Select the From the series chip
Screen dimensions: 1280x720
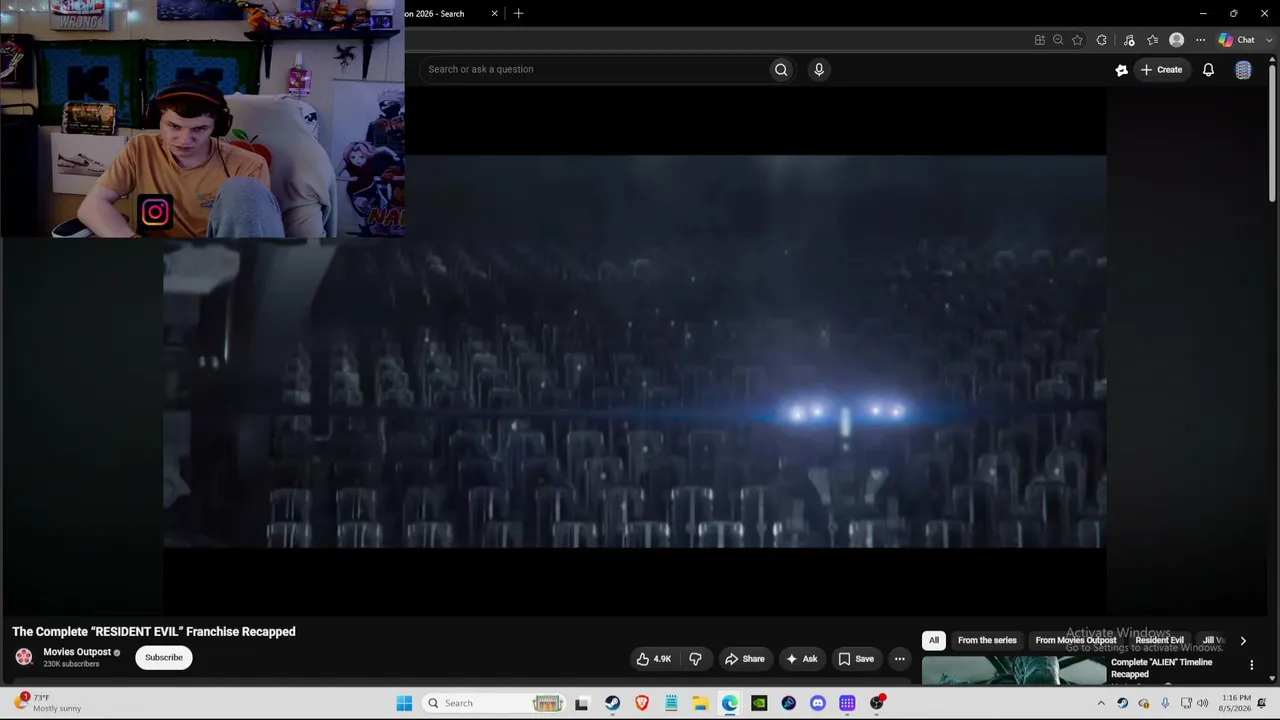[987, 641]
